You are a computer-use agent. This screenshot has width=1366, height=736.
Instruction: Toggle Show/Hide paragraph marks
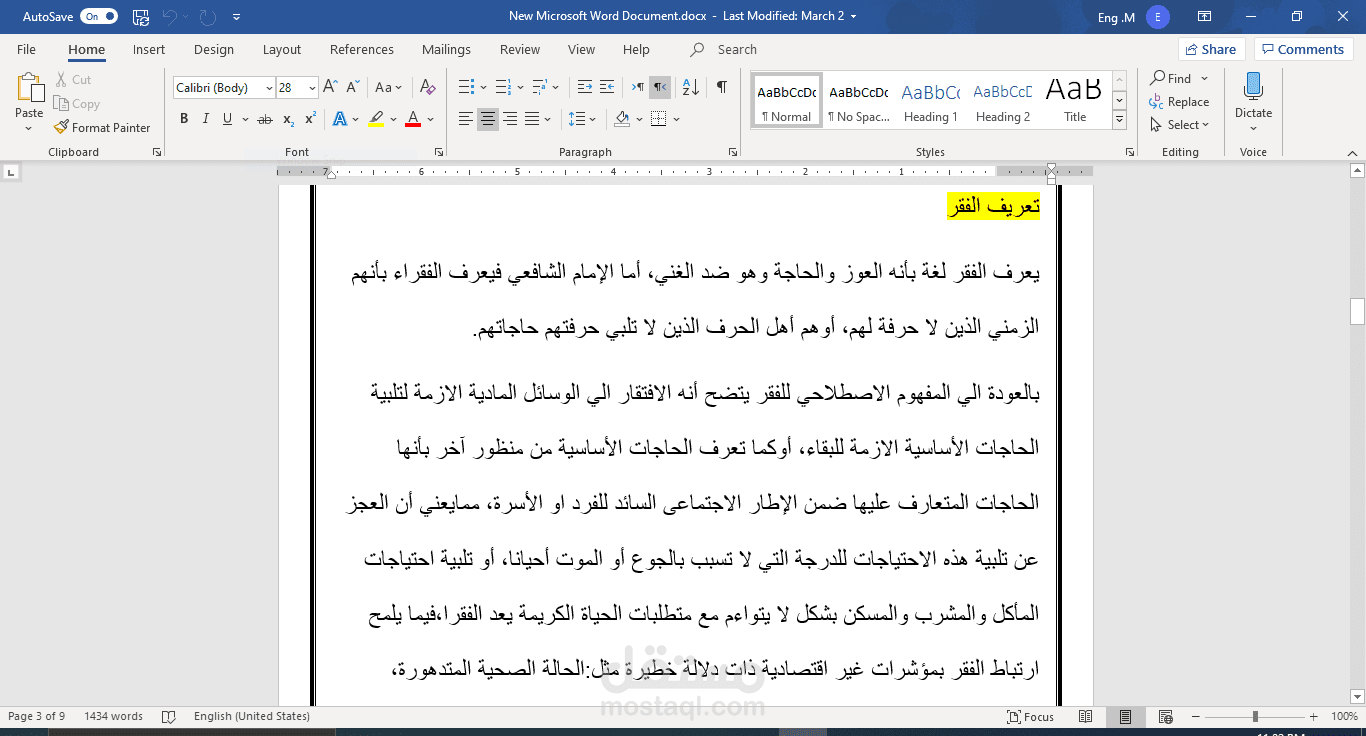click(721, 88)
